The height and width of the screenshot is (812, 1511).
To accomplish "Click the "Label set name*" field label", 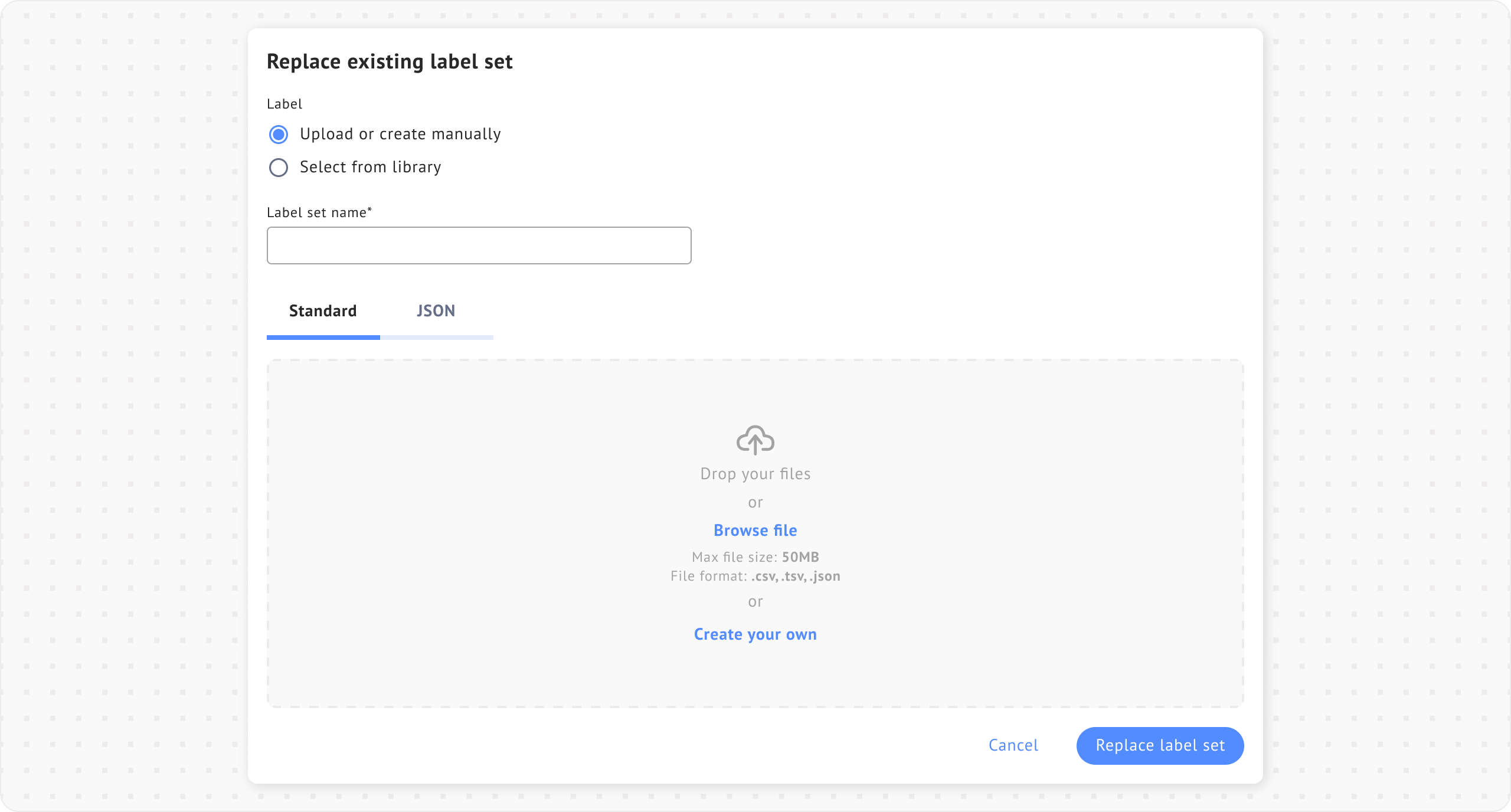I will point(319,212).
